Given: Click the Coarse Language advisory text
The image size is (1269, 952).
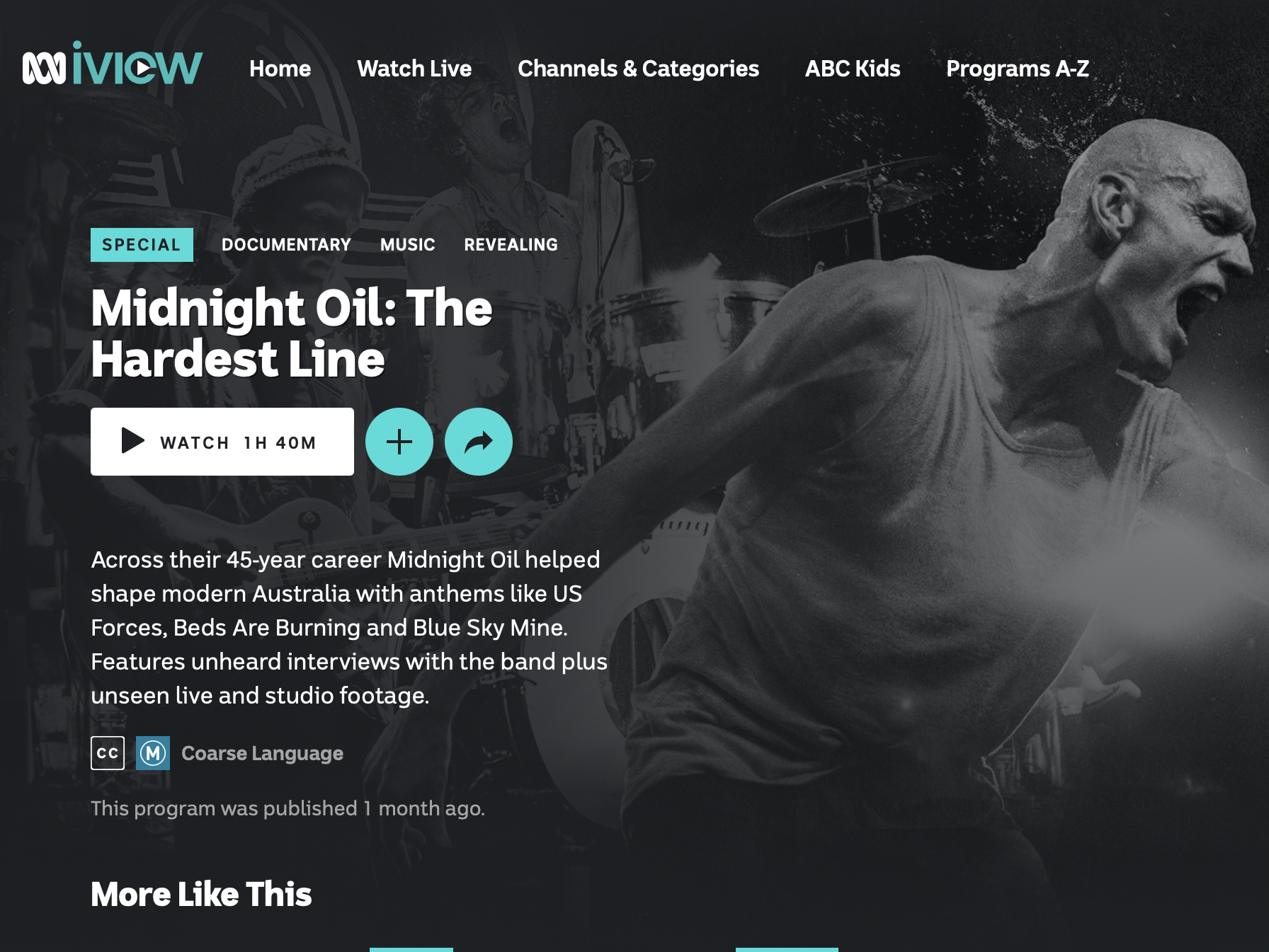Looking at the screenshot, I should [262, 753].
